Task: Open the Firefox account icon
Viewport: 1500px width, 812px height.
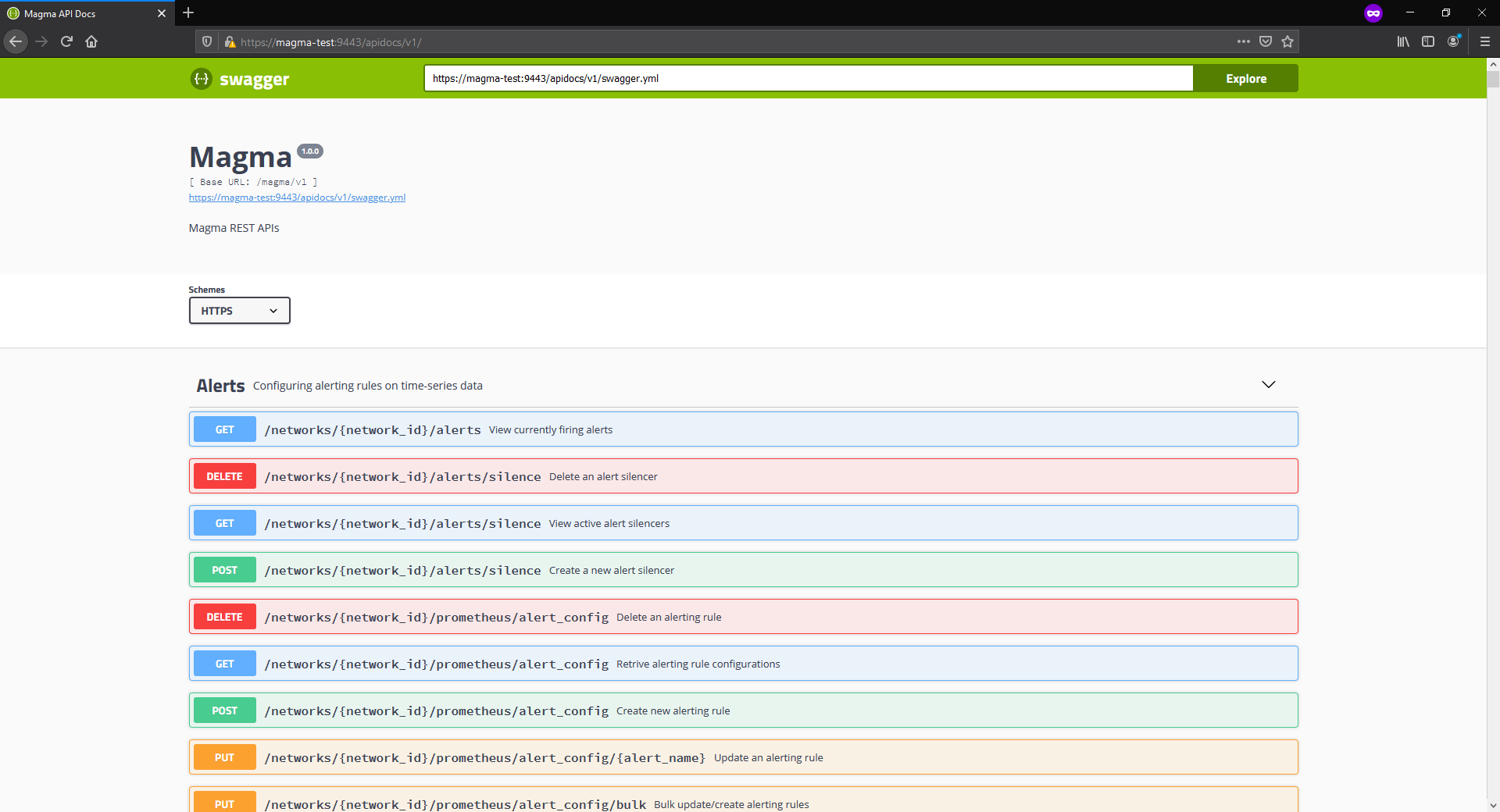Action: [1453, 41]
